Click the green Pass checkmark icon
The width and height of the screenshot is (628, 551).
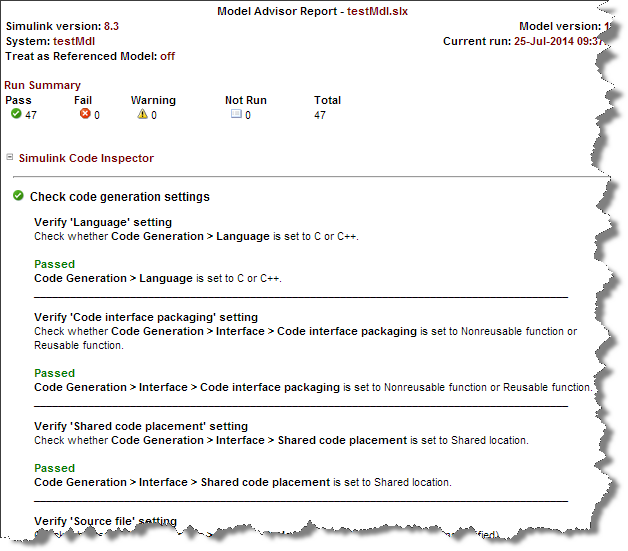click(16, 115)
